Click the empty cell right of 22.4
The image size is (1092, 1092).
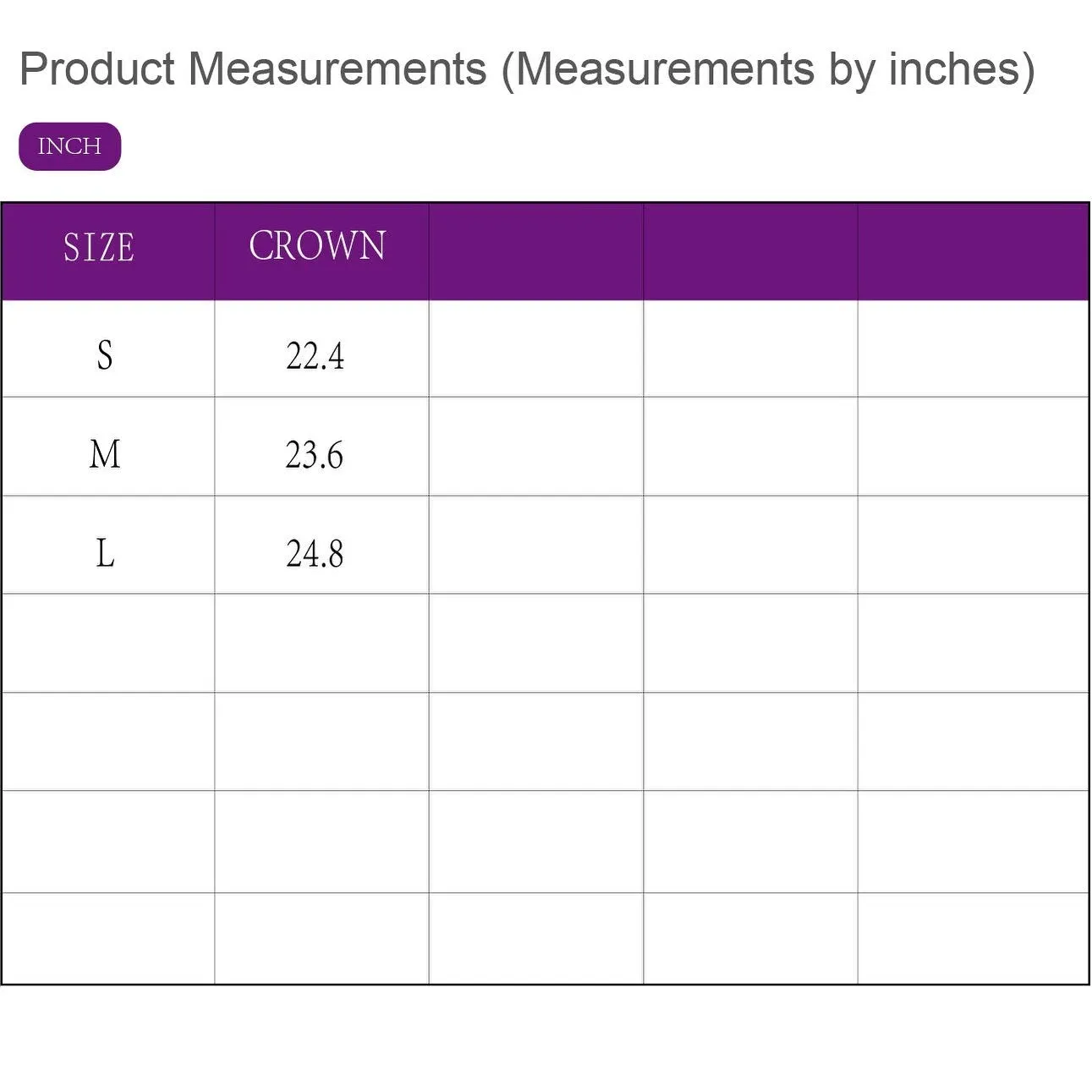click(x=535, y=349)
